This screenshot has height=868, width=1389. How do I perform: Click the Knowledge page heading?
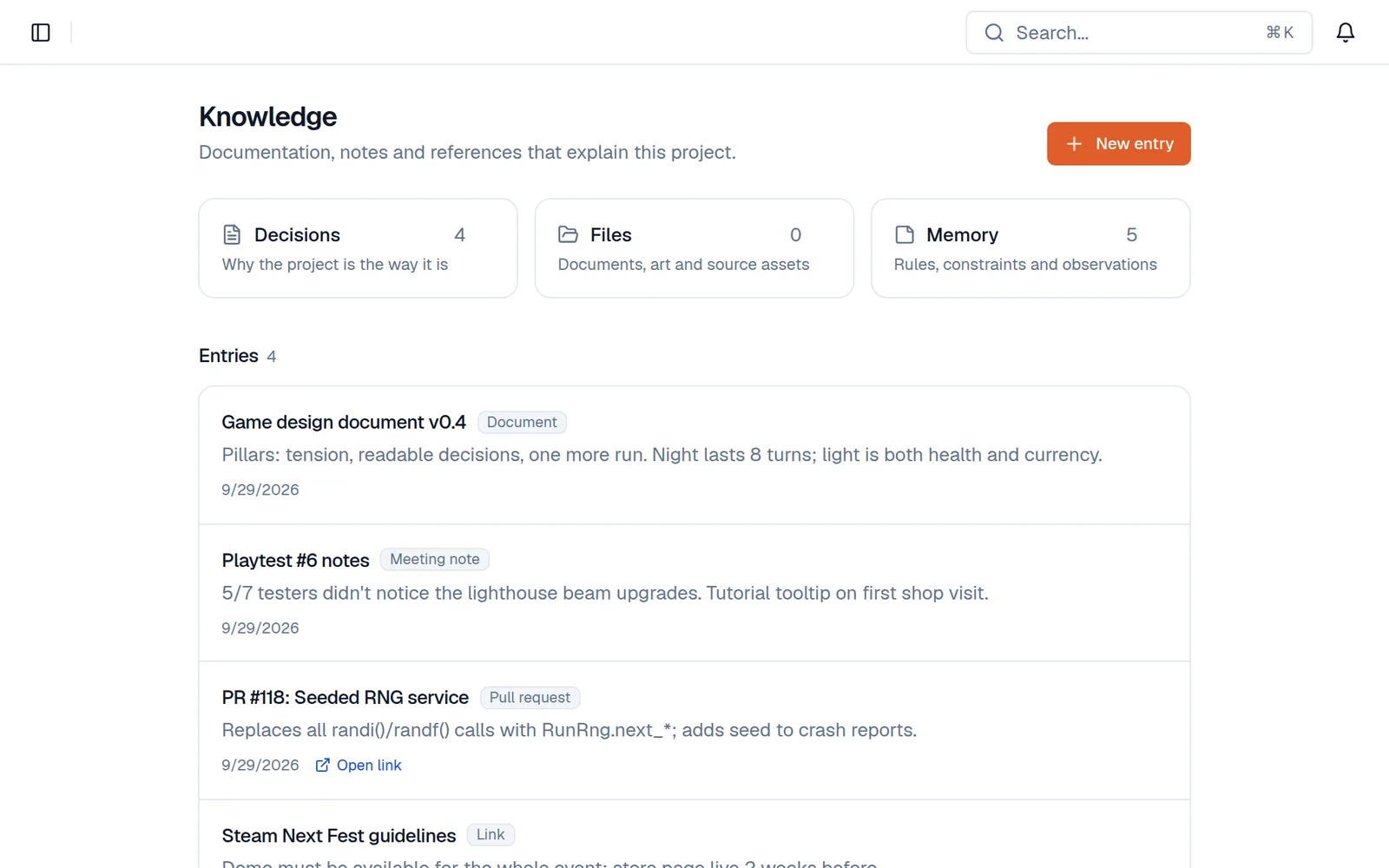coord(267,116)
